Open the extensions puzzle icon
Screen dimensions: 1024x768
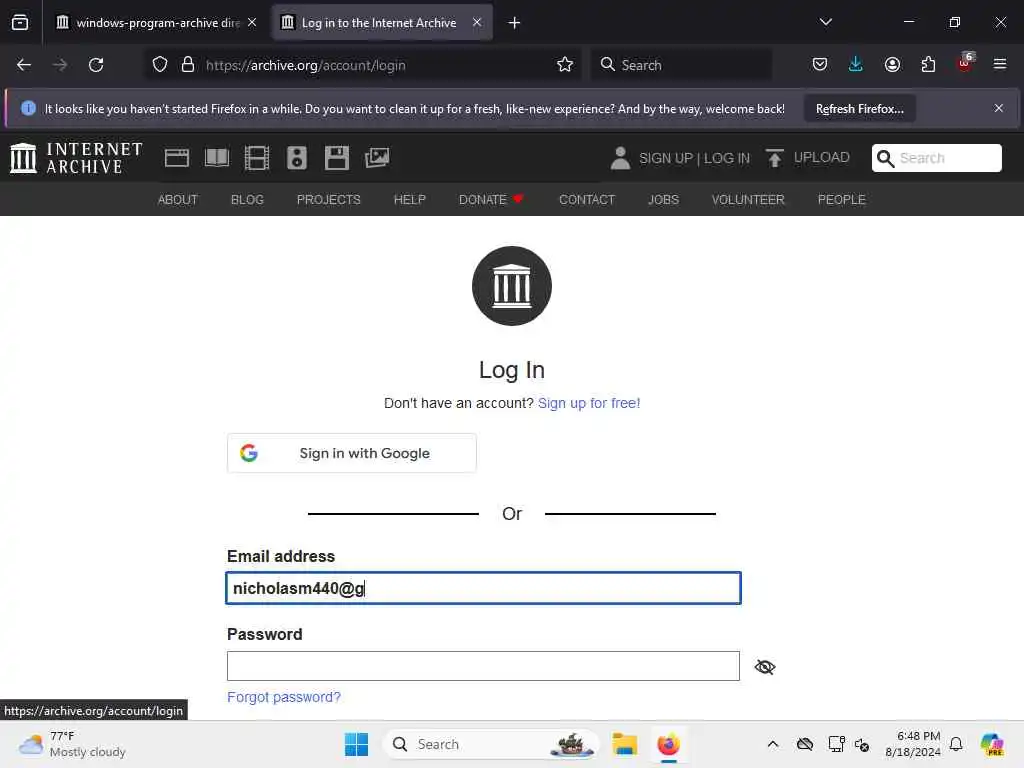[x=928, y=65]
